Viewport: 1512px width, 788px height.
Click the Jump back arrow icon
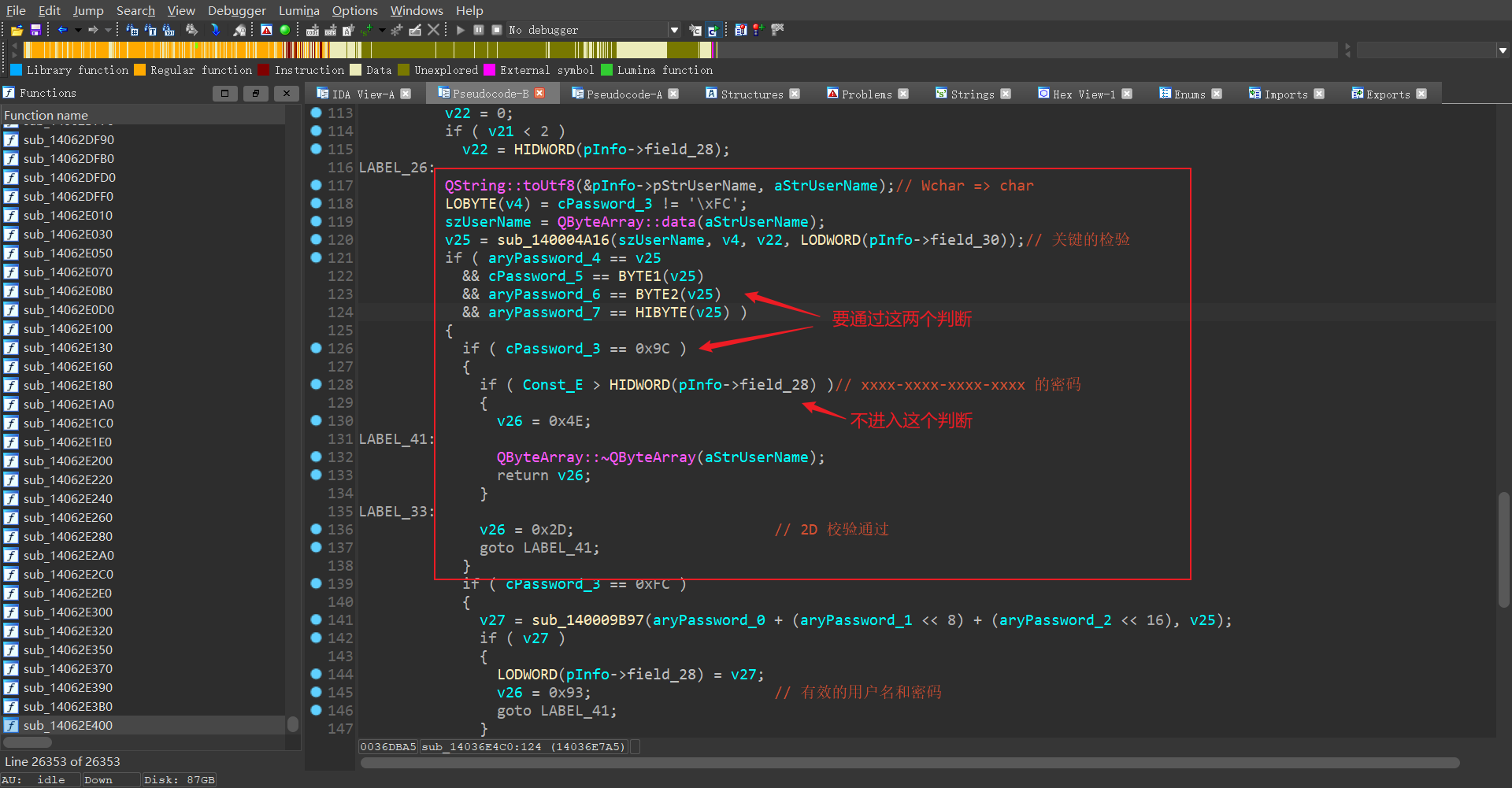(x=62, y=30)
